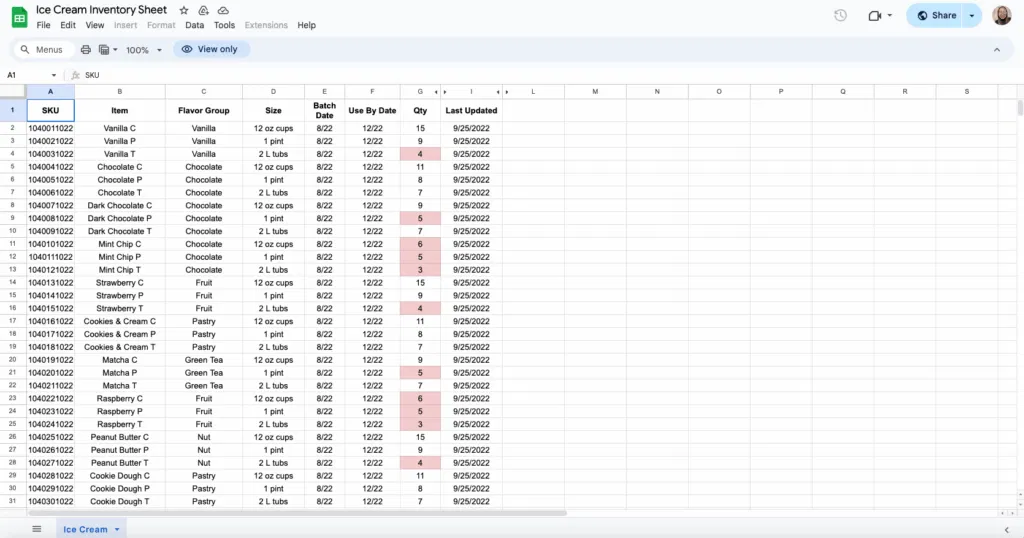
Task: Open the Help menu
Action: point(306,25)
